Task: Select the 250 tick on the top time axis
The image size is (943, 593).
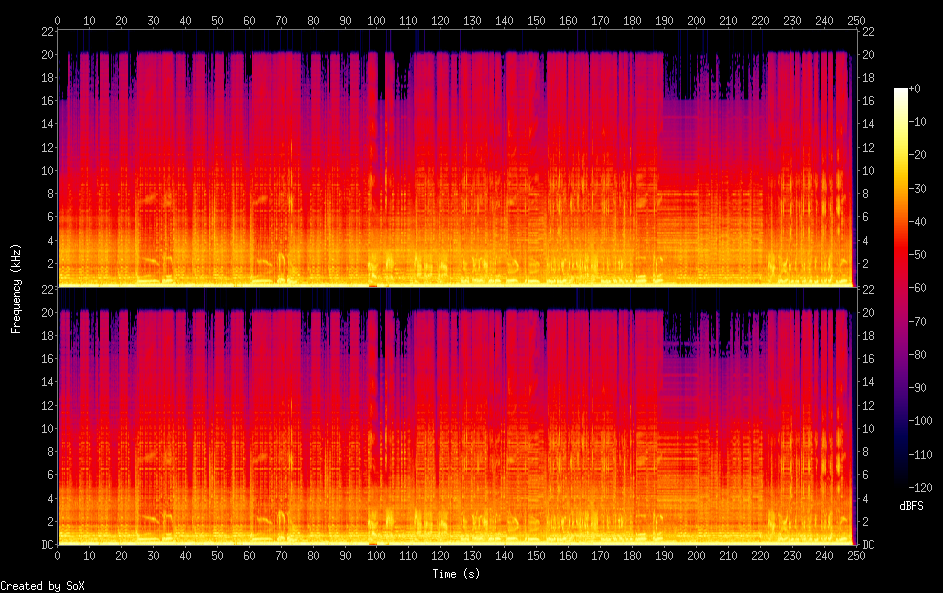Action: click(854, 20)
